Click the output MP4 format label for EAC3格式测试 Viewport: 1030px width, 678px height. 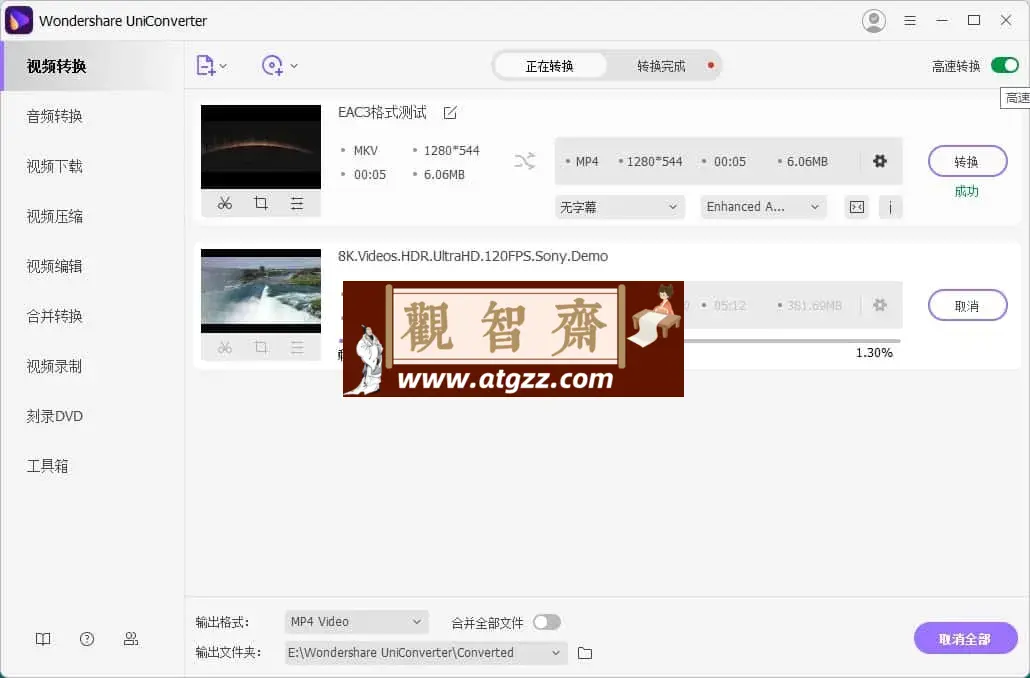coord(587,162)
